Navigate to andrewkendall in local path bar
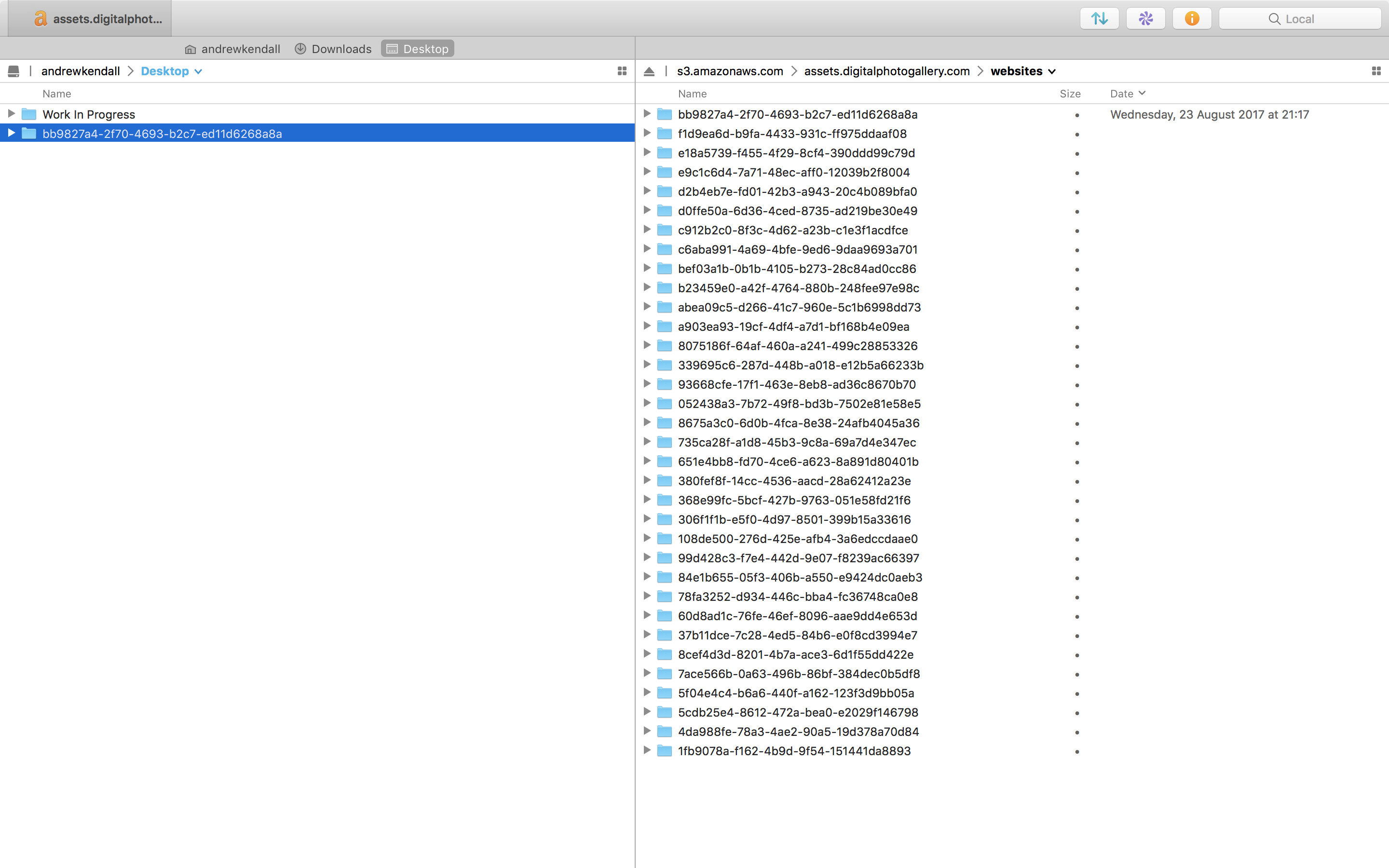This screenshot has width=1389, height=868. pos(81,71)
